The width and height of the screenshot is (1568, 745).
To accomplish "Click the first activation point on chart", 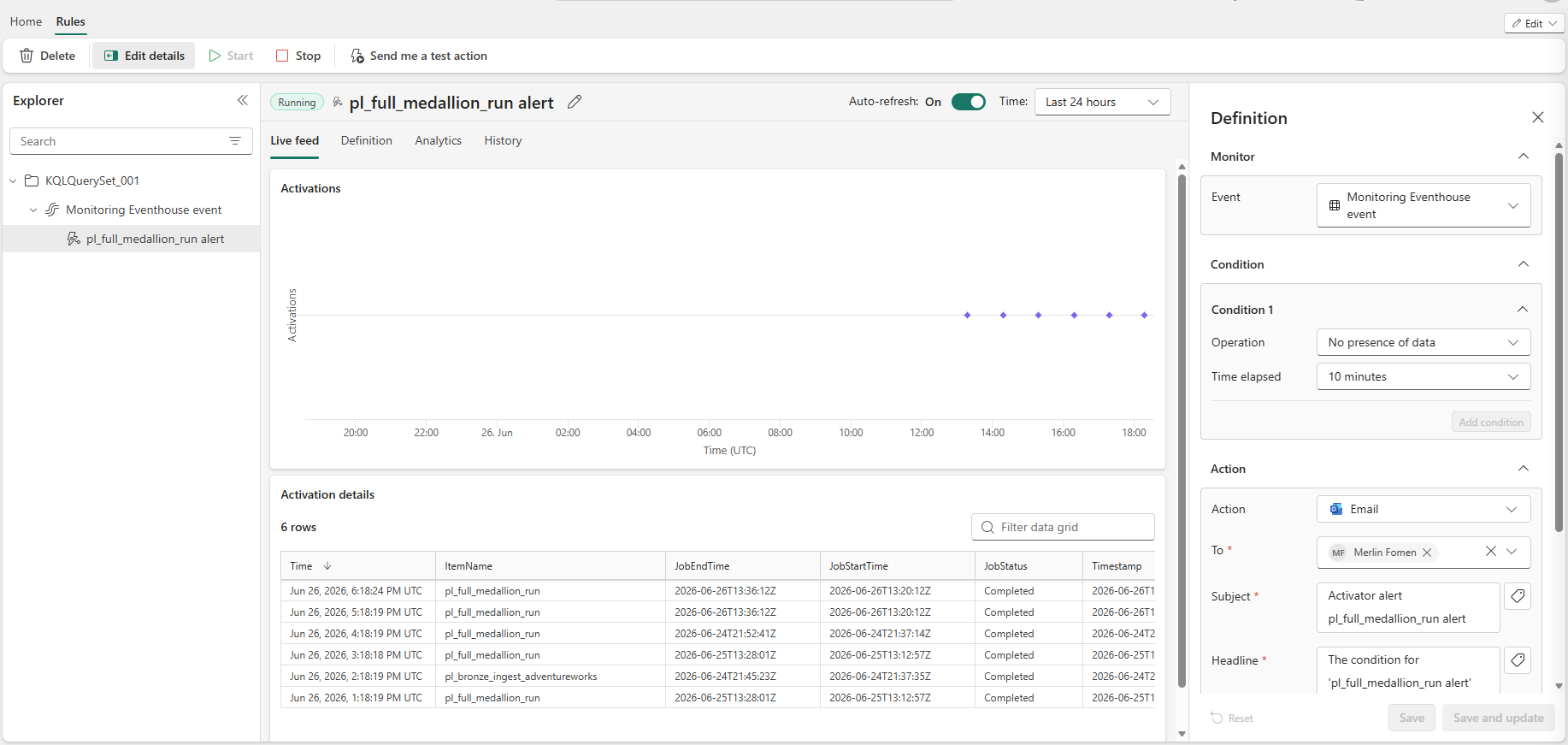I will click(968, 316).
